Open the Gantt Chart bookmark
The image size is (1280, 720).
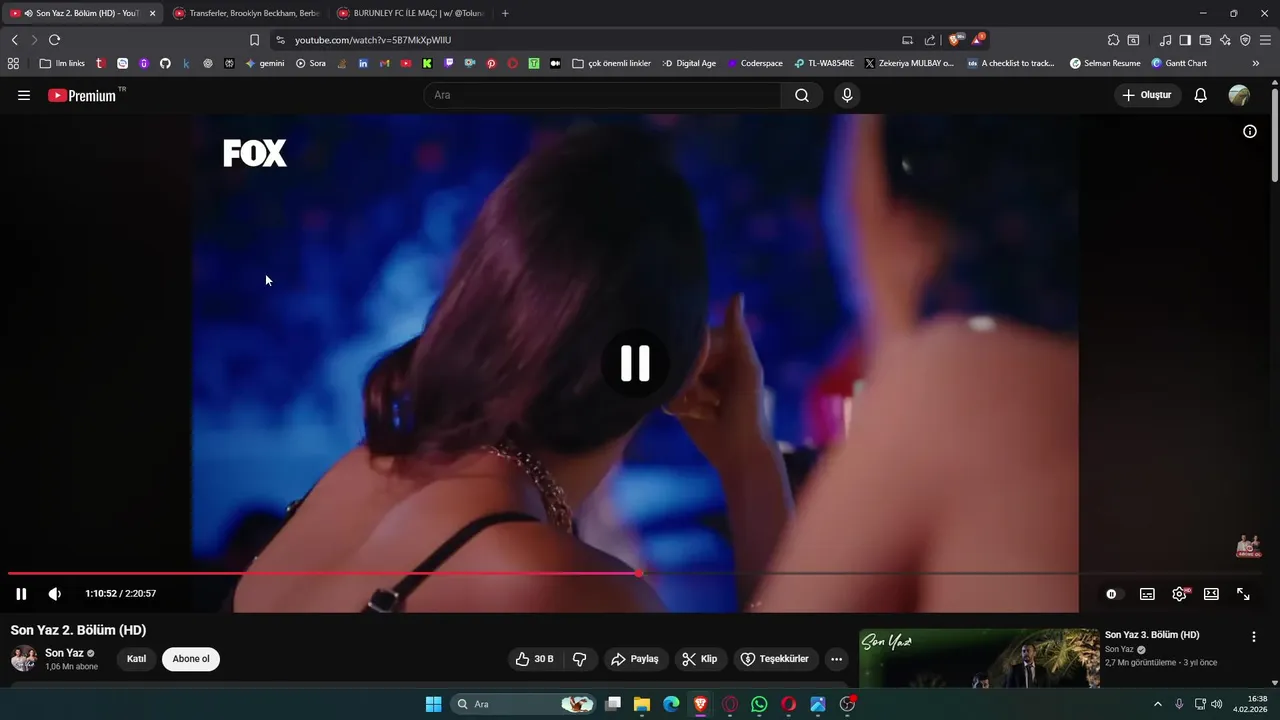tap(1179, 63)
